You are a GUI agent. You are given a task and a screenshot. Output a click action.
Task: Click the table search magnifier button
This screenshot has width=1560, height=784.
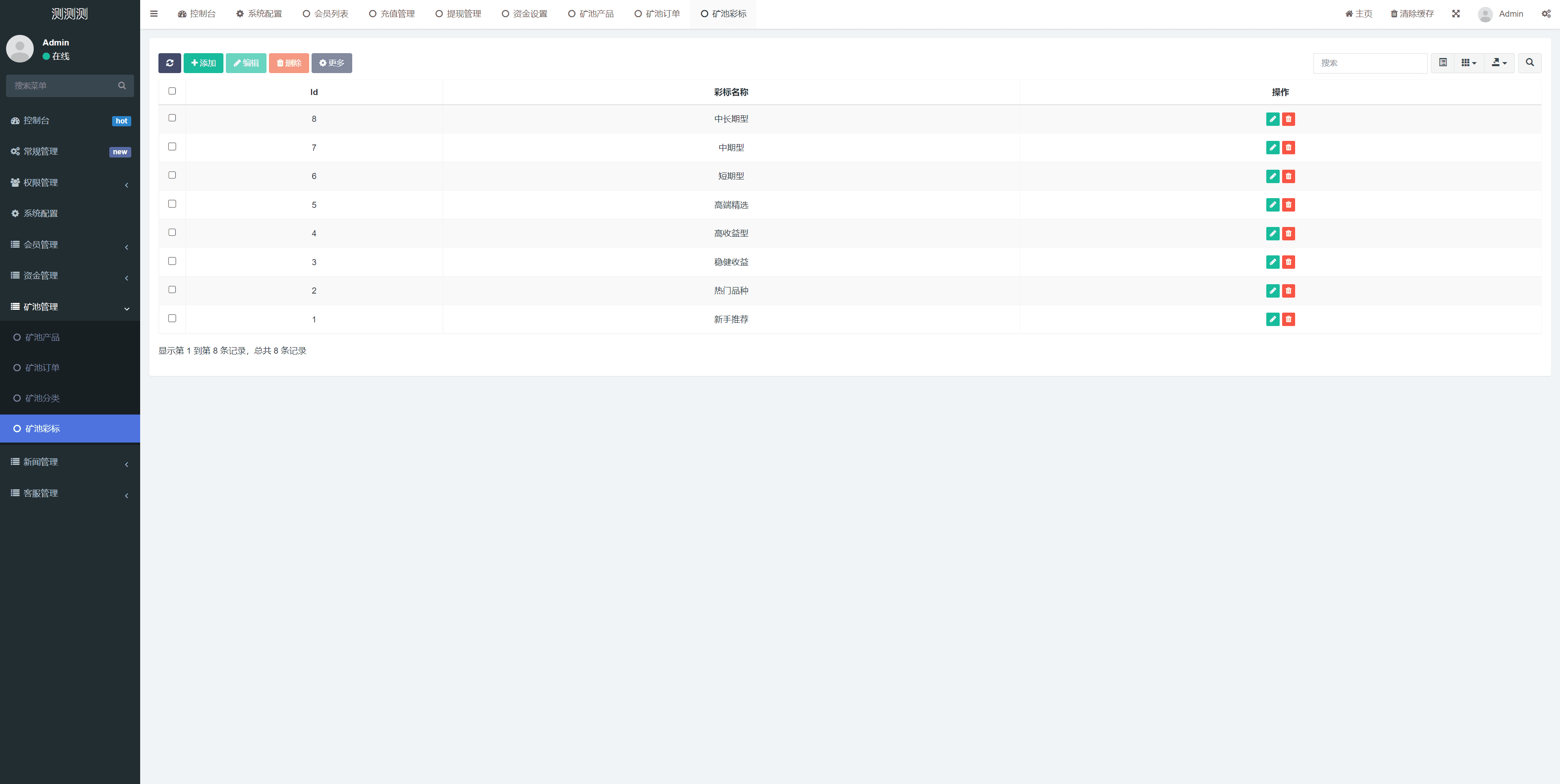[x=1529, y=63]
